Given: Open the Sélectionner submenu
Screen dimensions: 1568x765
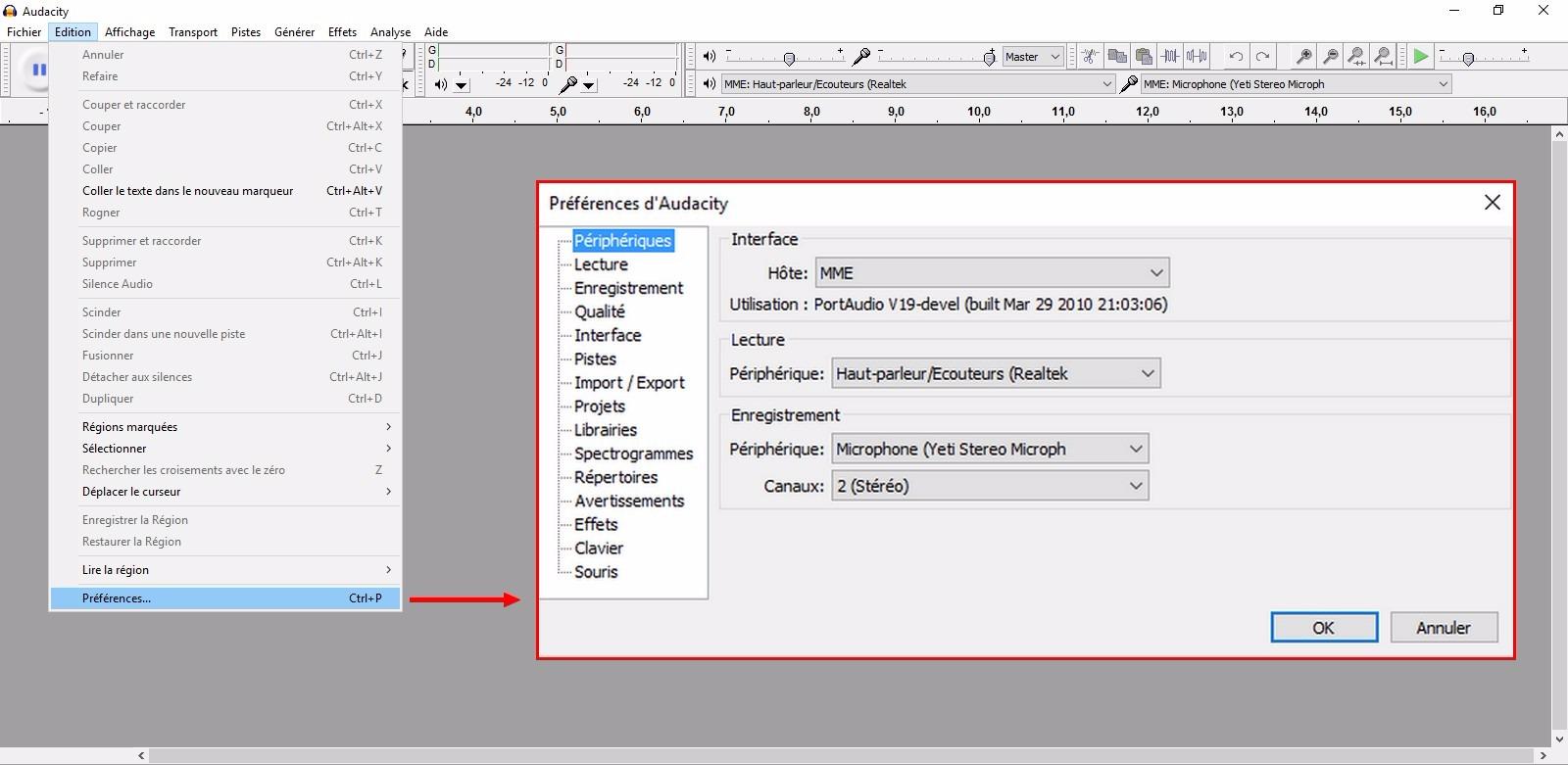Looking at the screenshot, I should (225, 449).
